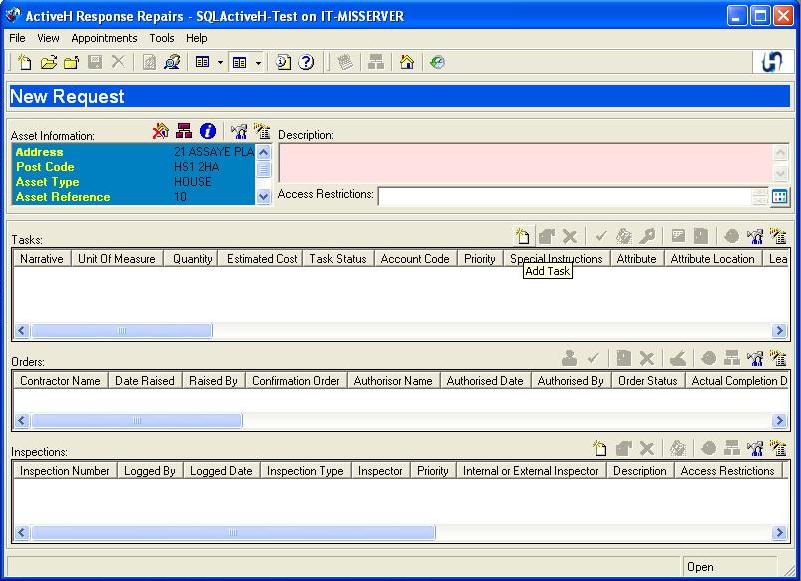Screen dimensions: 801x581
Task: Go to Home using the house icon
Action: (x=407, y=62)
